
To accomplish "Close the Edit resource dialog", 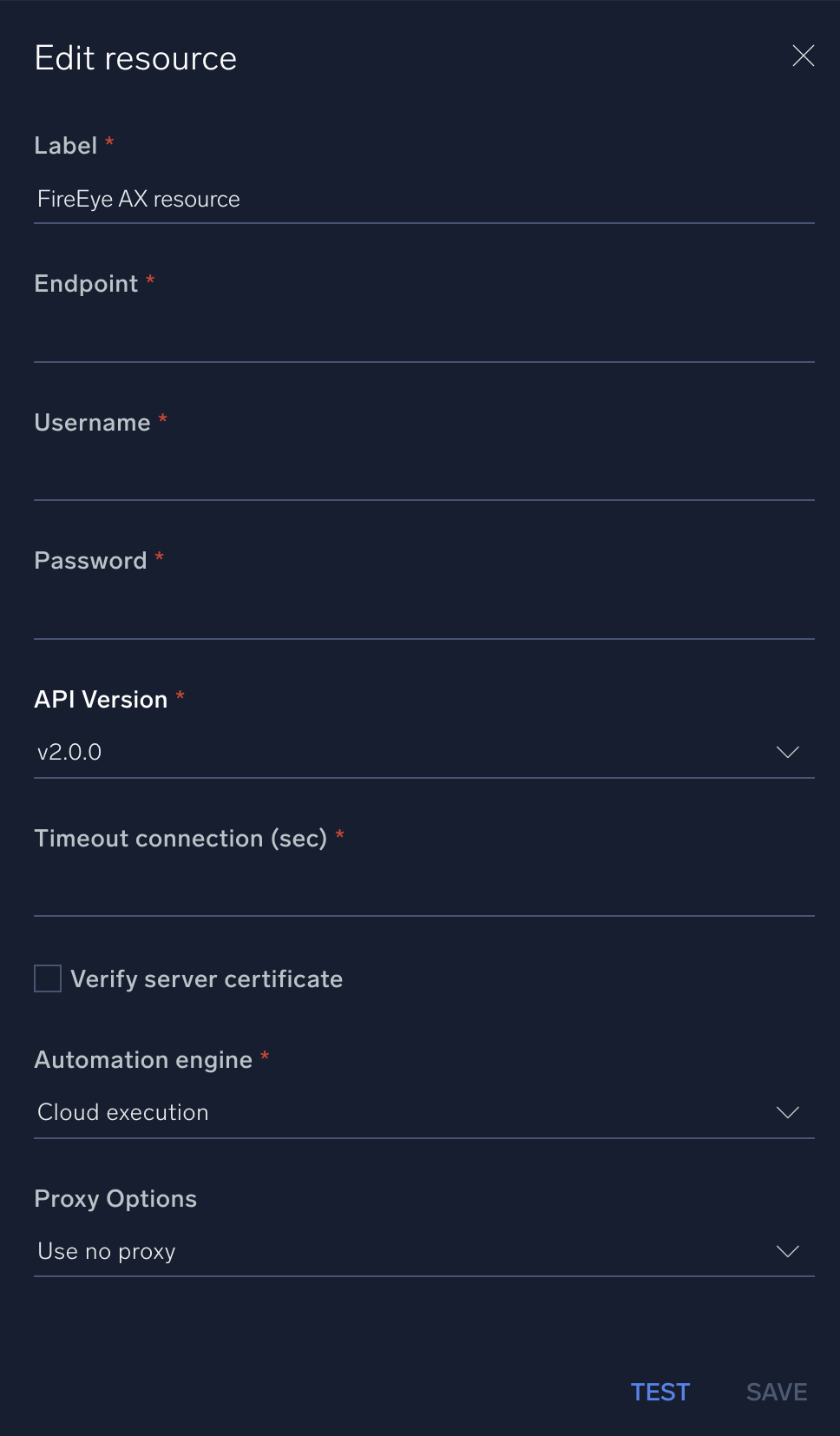I will [x=803, y=56].
